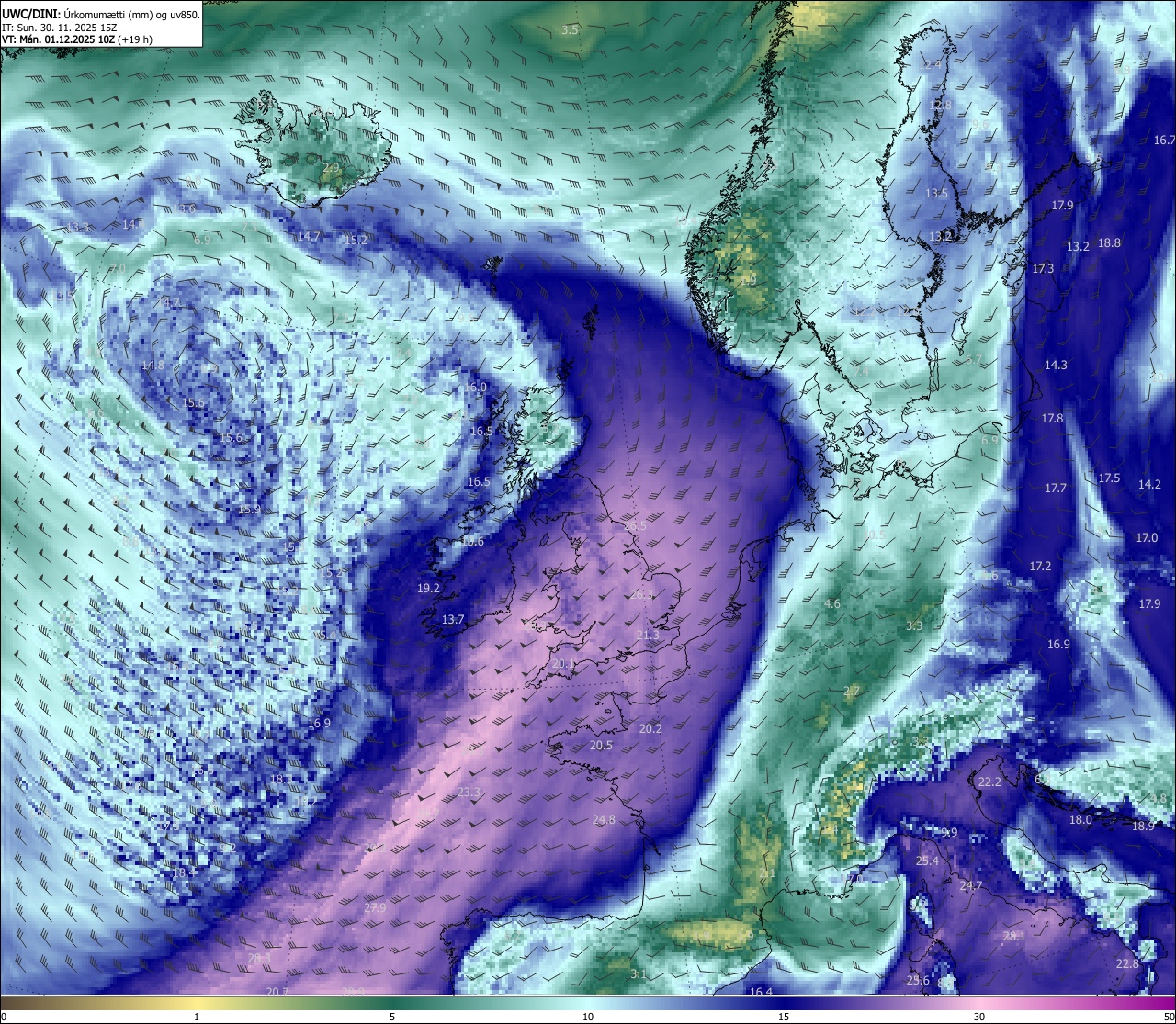The height and width of the screenshot is (1024, 1176).
Task: Click the 14.8 value on the map
Action: coord(153,366)
